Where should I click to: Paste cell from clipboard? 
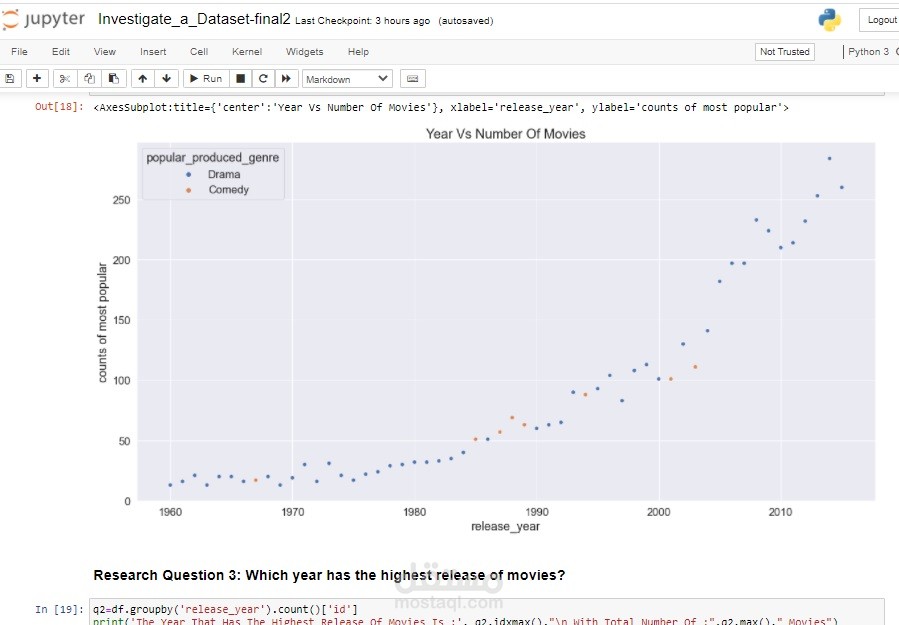[113, 78]
